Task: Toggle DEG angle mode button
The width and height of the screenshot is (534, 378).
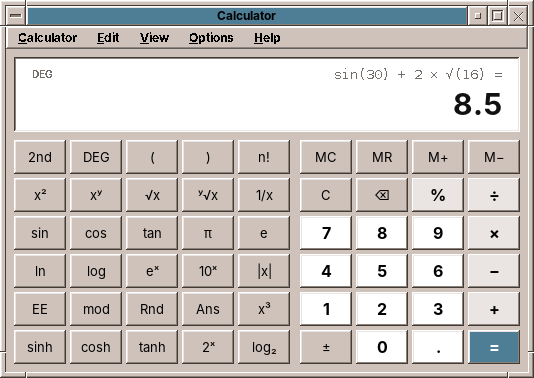Action: [x=96, y=157]
